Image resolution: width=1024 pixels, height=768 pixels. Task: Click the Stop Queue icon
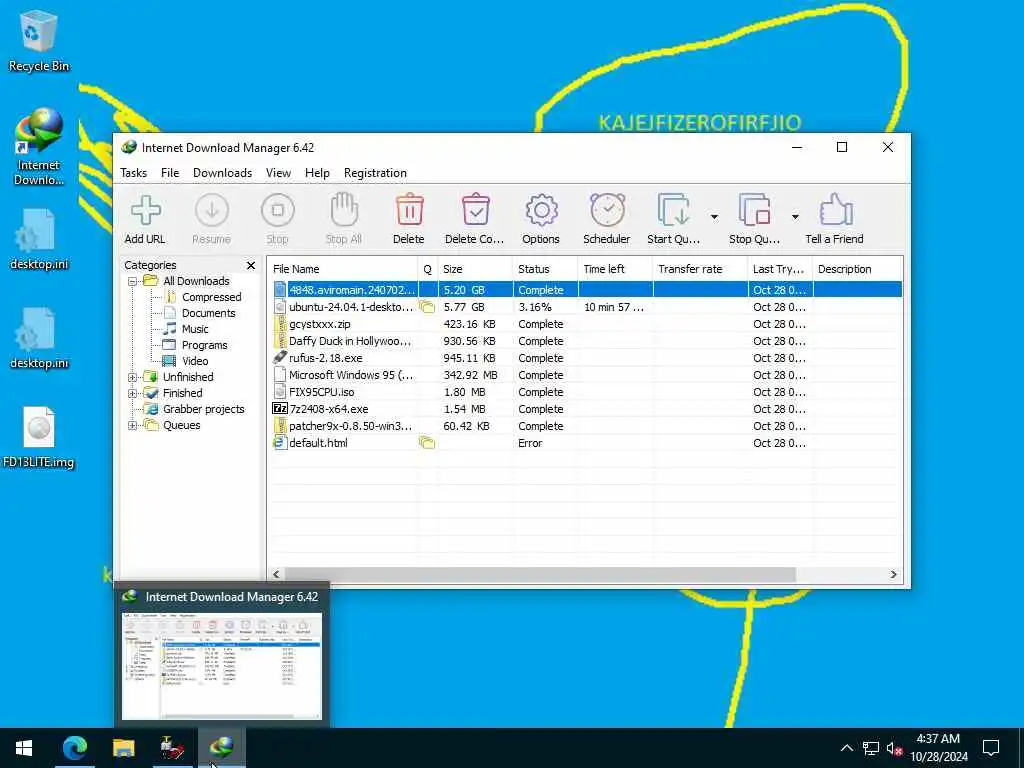pyautogui.click(x=754, y=210)
